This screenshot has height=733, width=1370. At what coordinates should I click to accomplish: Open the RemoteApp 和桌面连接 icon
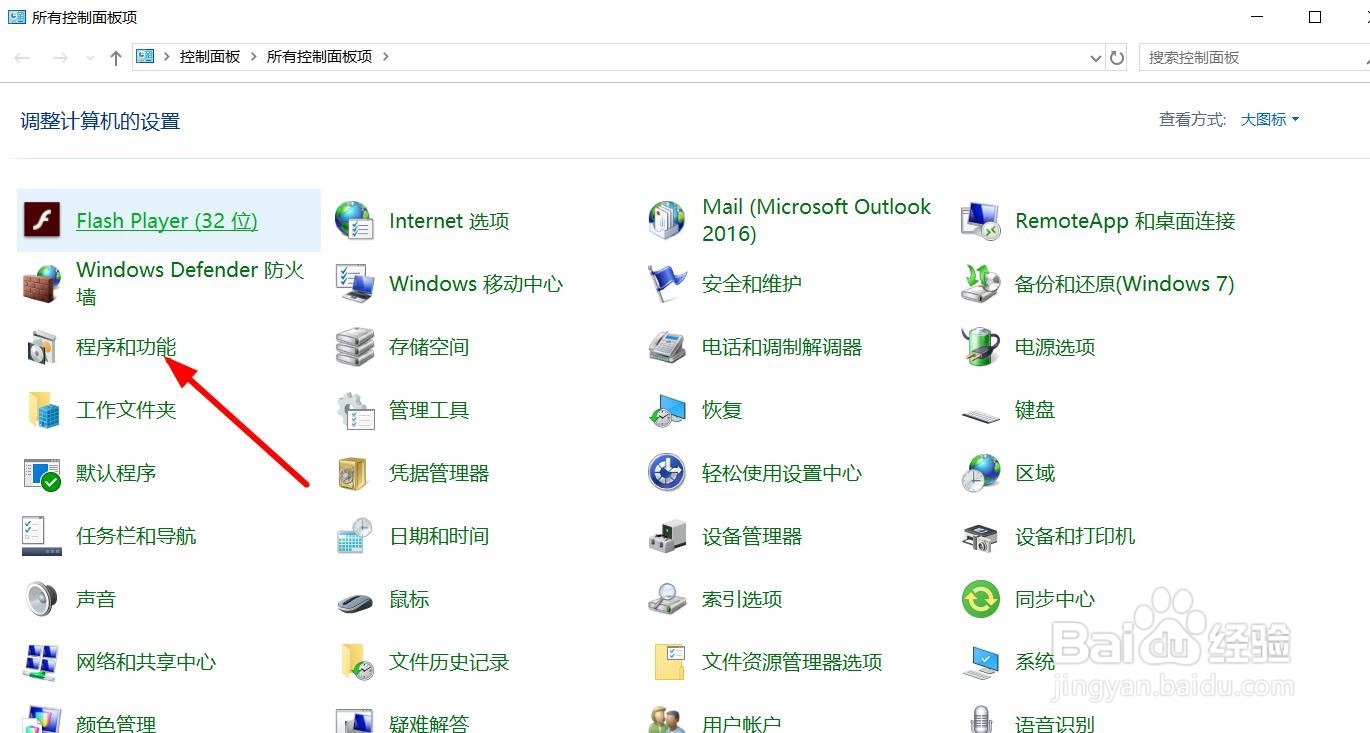(980, 220)
